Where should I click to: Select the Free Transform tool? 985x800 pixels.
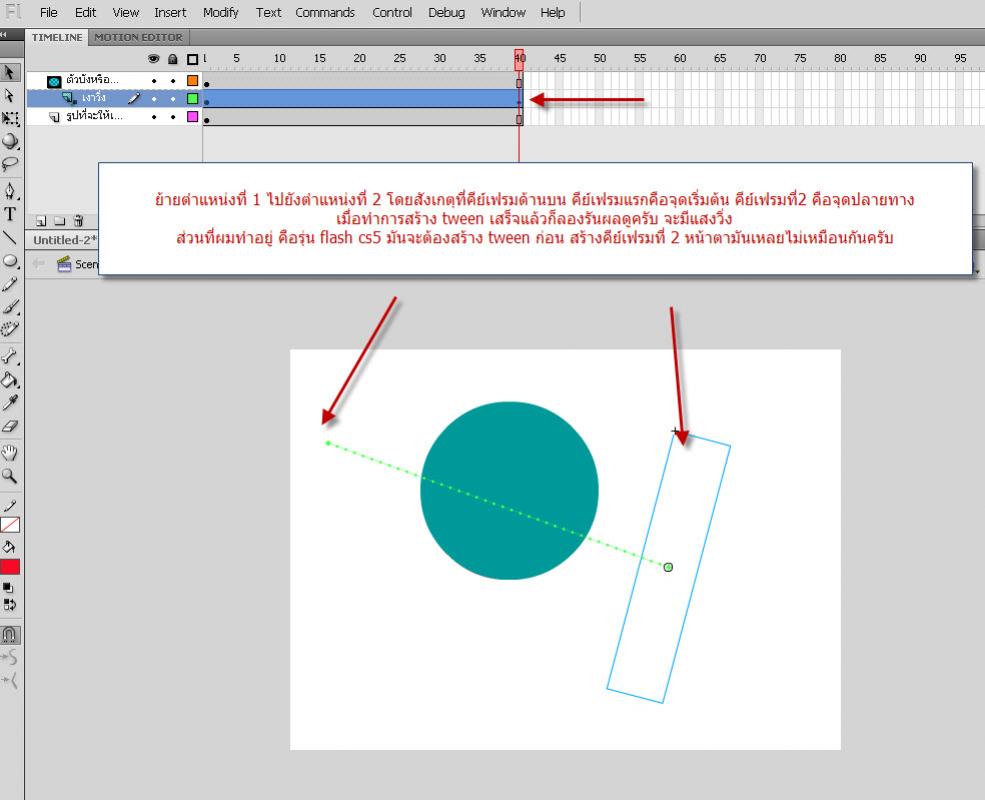pyautogui.click(x=10, y=119)
